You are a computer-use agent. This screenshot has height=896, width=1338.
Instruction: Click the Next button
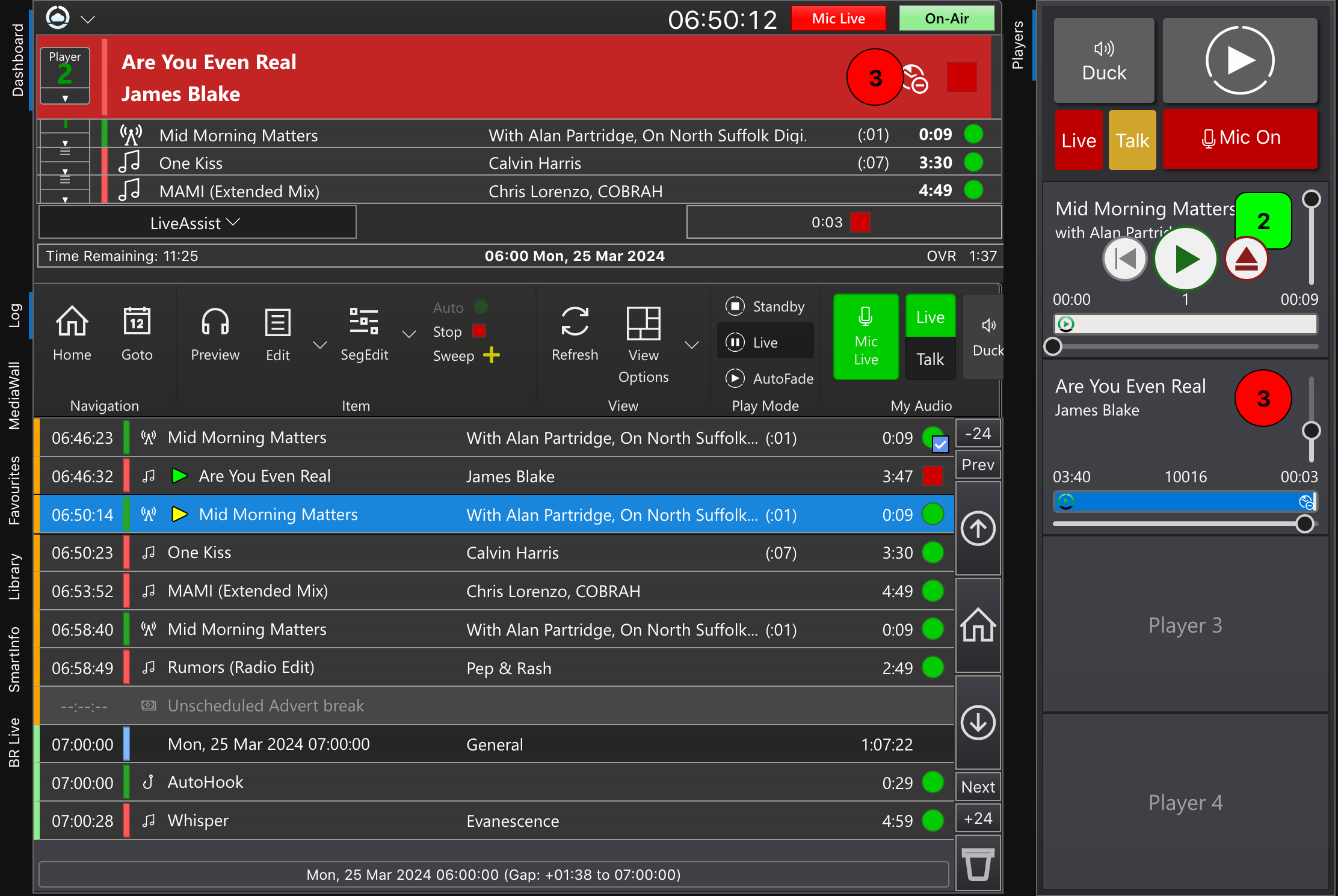pos(978,787)
